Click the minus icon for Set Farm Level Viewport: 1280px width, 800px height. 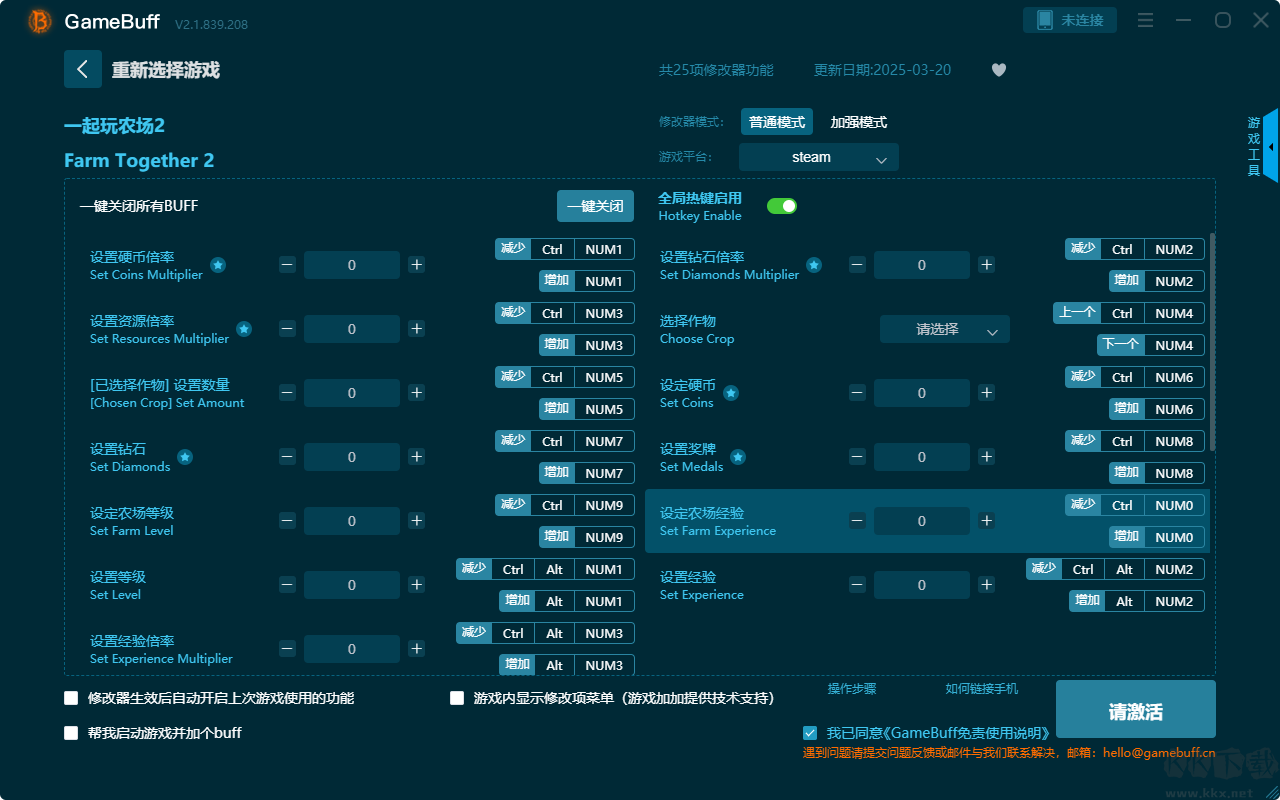pyautogui.click(x=287, y=521)
